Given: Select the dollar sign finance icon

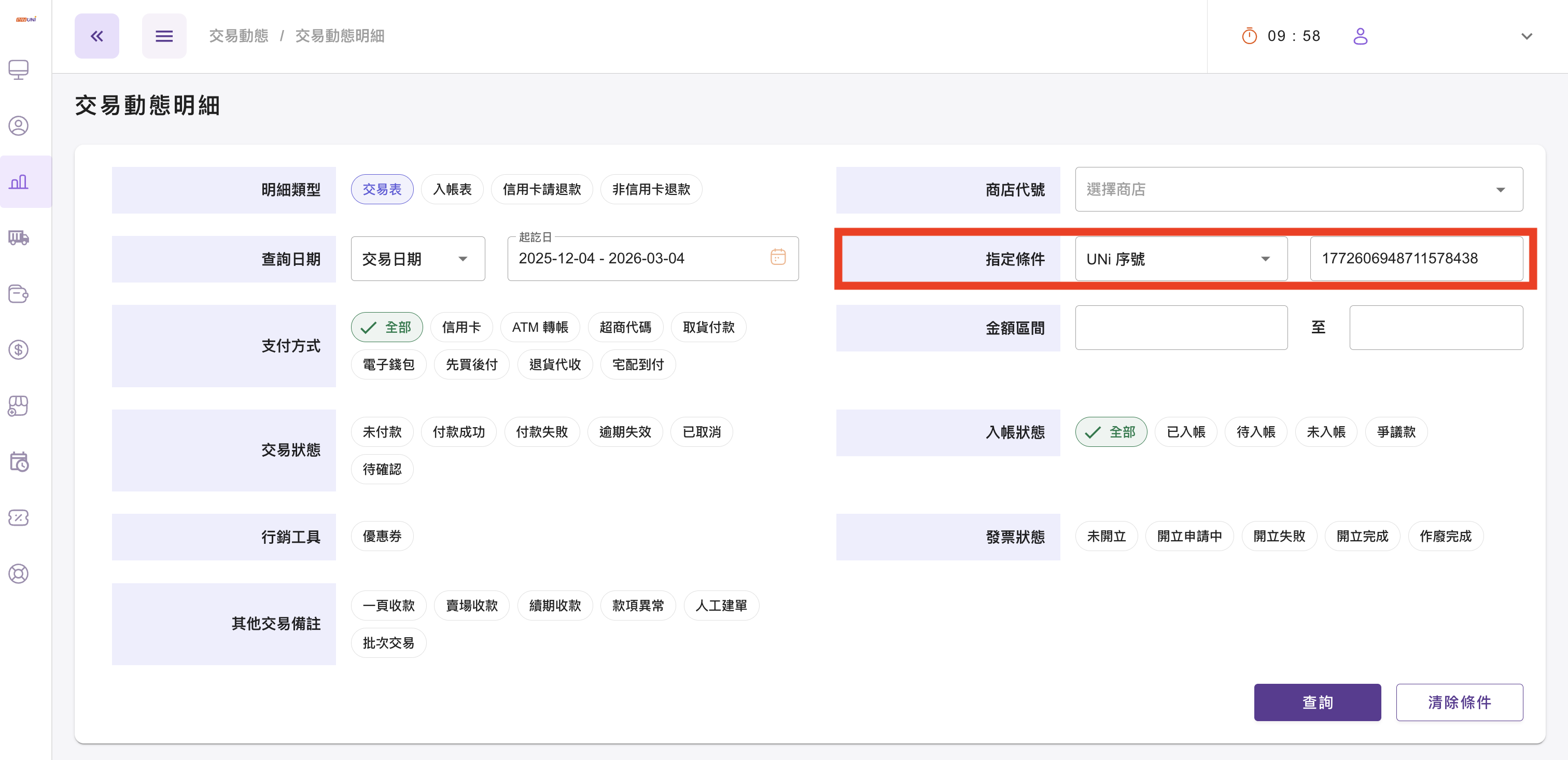Looking at the screenshot, I should point(18,350).
